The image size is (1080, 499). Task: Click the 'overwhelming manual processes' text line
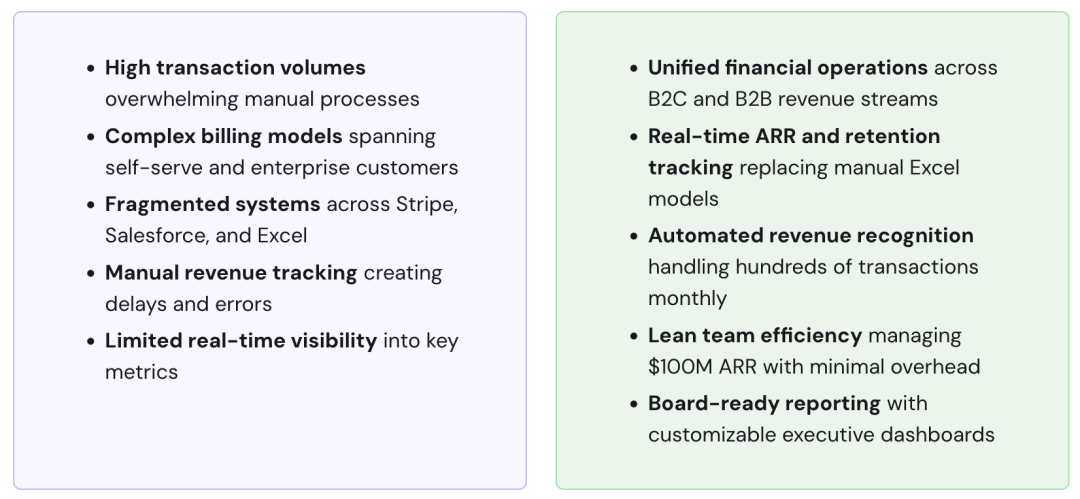pos(262,100)
